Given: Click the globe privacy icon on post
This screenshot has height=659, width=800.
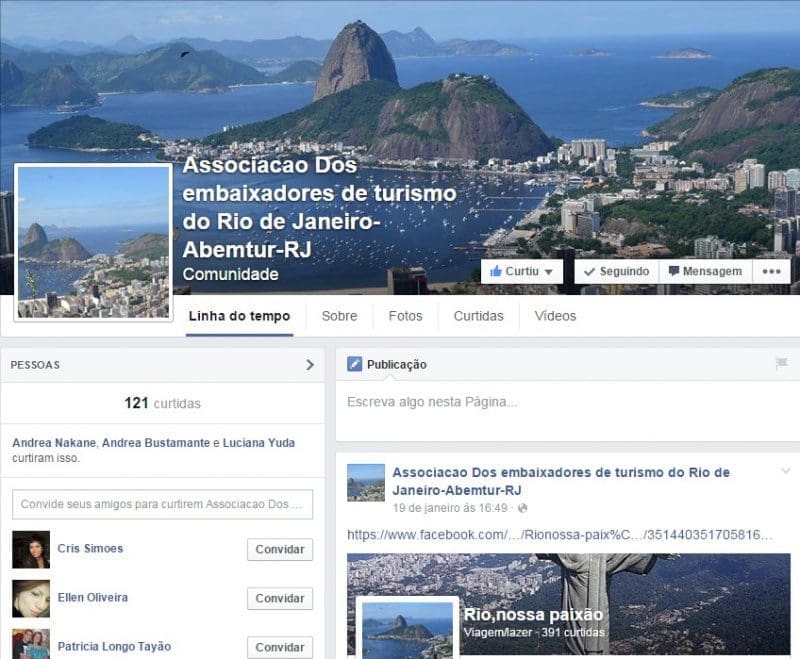Looking at the screenshot, I should pos(522,508).
